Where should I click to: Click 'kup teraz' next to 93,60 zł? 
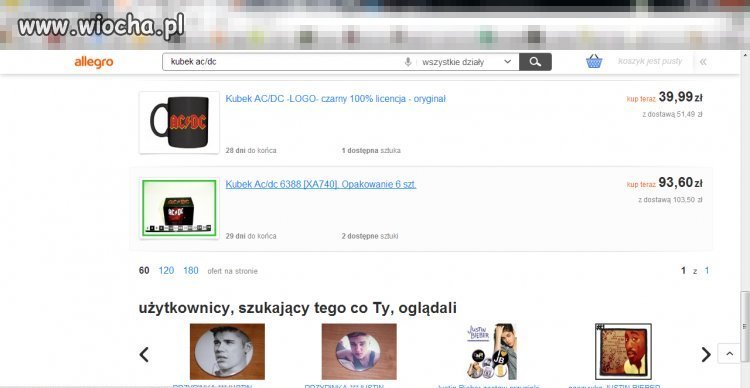point(640,185)
